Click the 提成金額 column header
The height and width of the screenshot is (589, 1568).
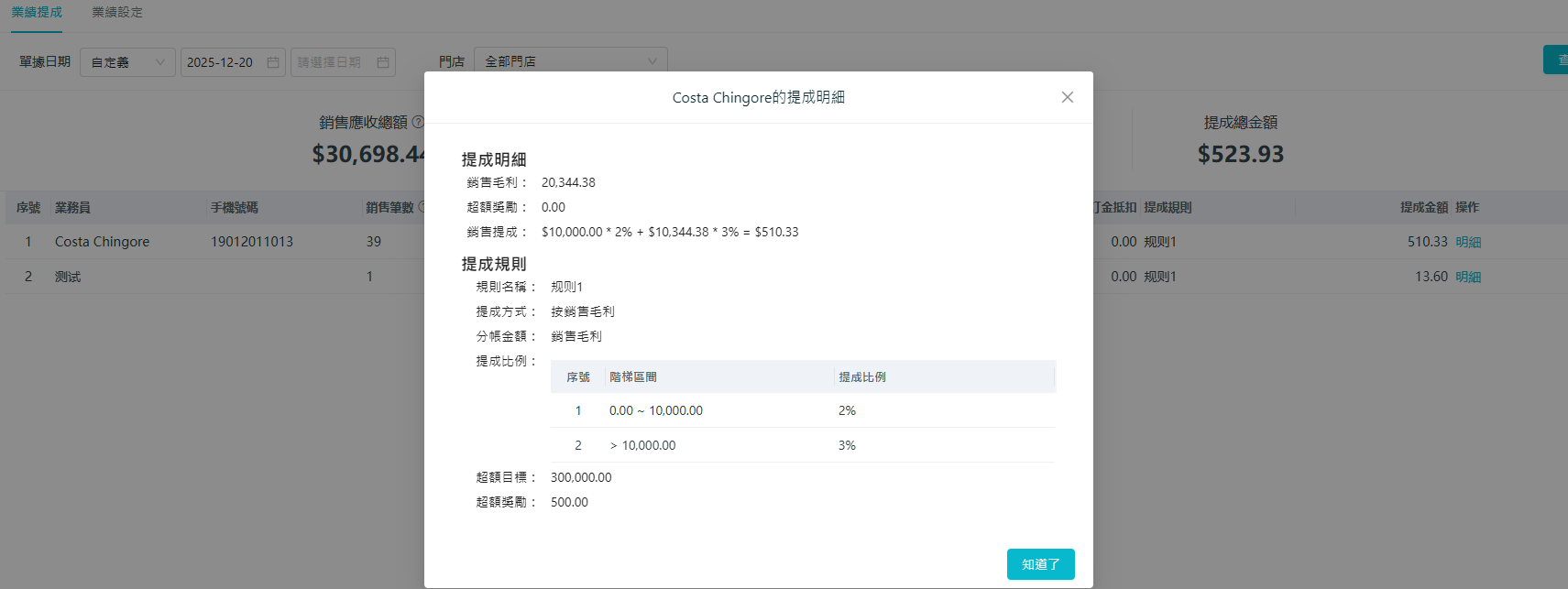1423,208
